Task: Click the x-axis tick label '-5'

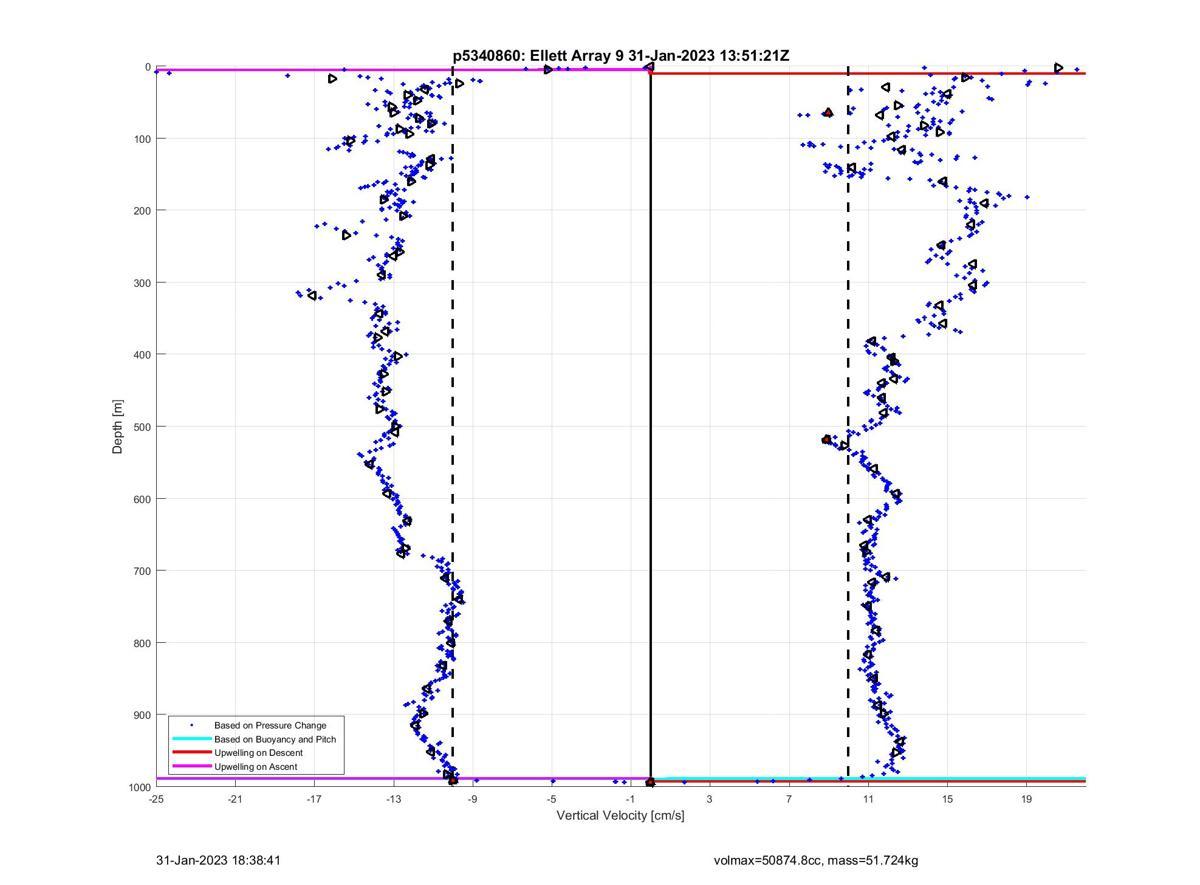Action: 551,799
